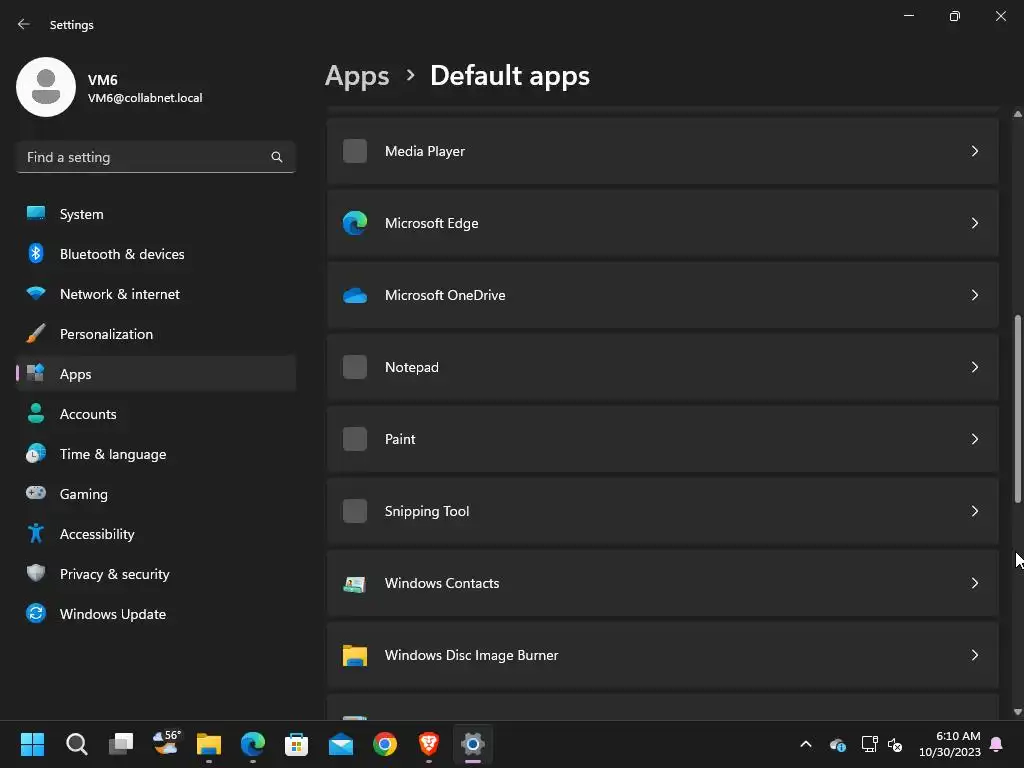Click the vertical scrollbar thumb

point(1017,409)
